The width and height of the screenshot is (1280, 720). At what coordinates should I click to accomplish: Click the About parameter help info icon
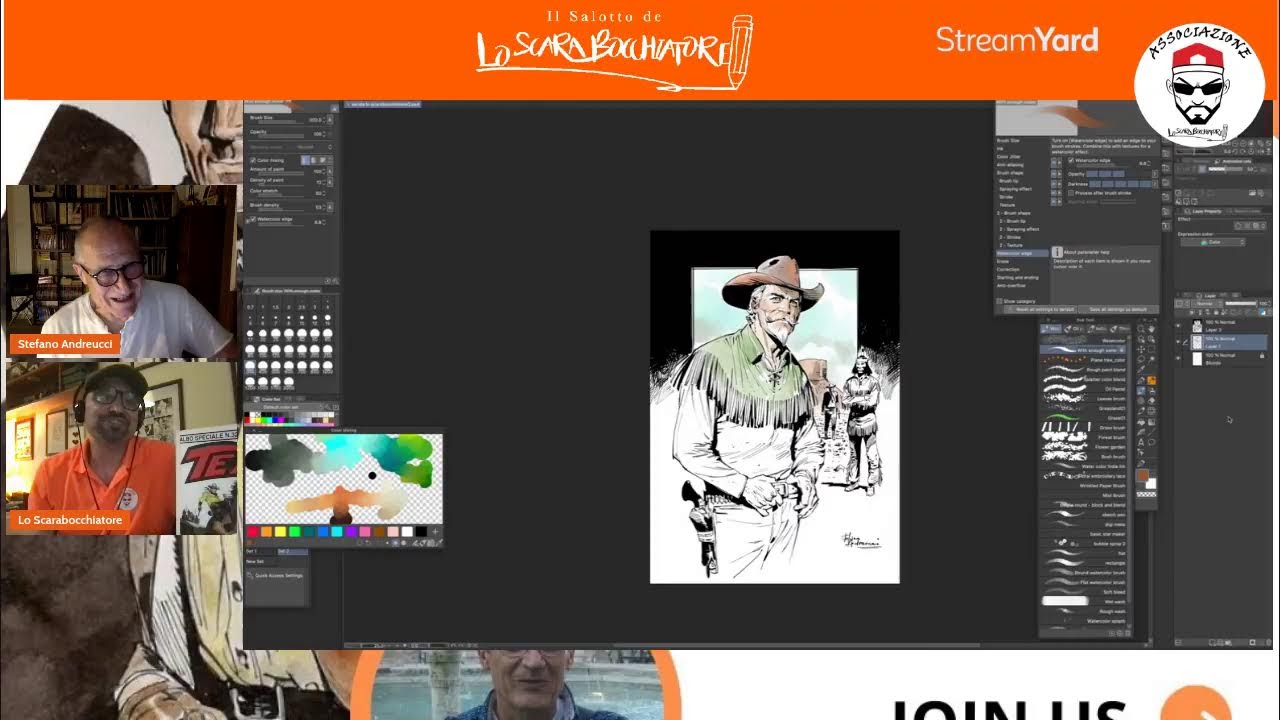[1058, 252]
